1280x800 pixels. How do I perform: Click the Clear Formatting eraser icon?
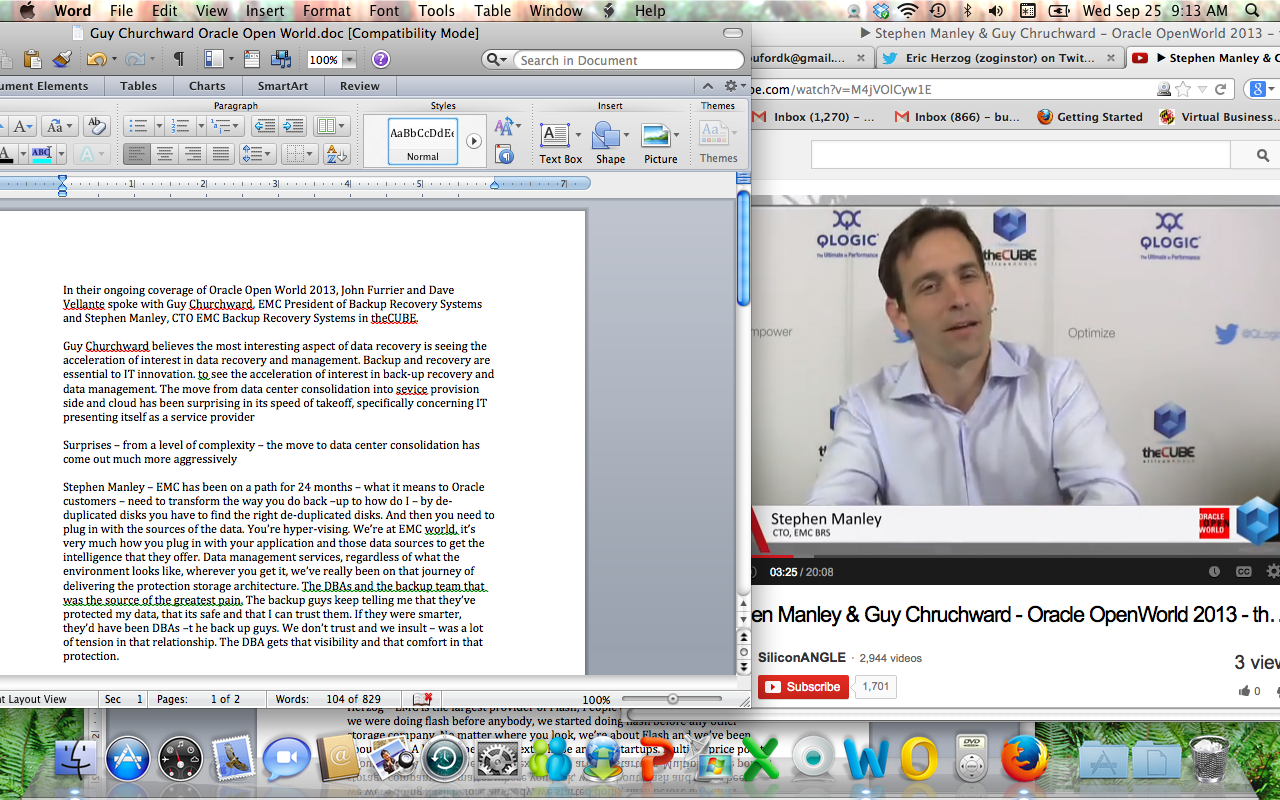[96, 126]
